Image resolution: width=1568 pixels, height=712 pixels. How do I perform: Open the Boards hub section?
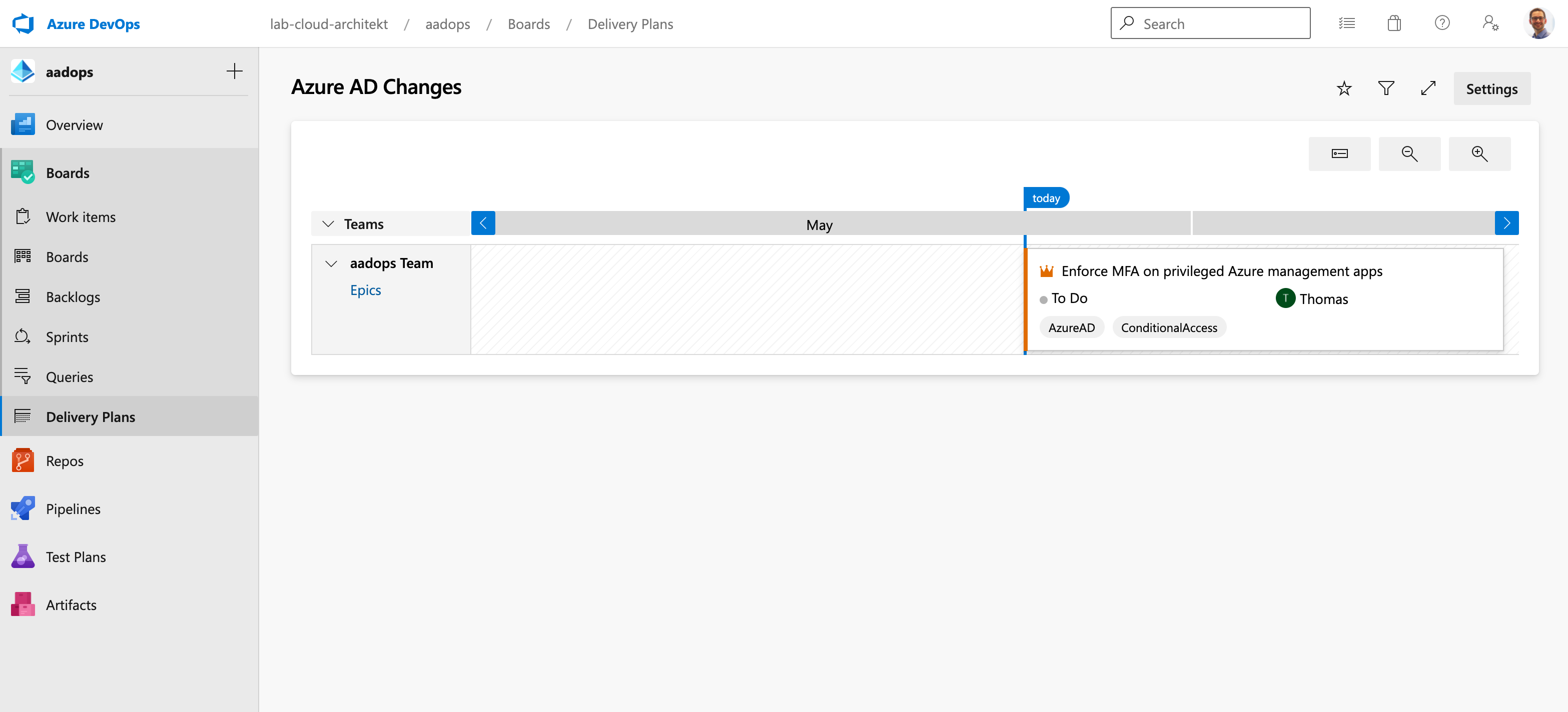129,173
